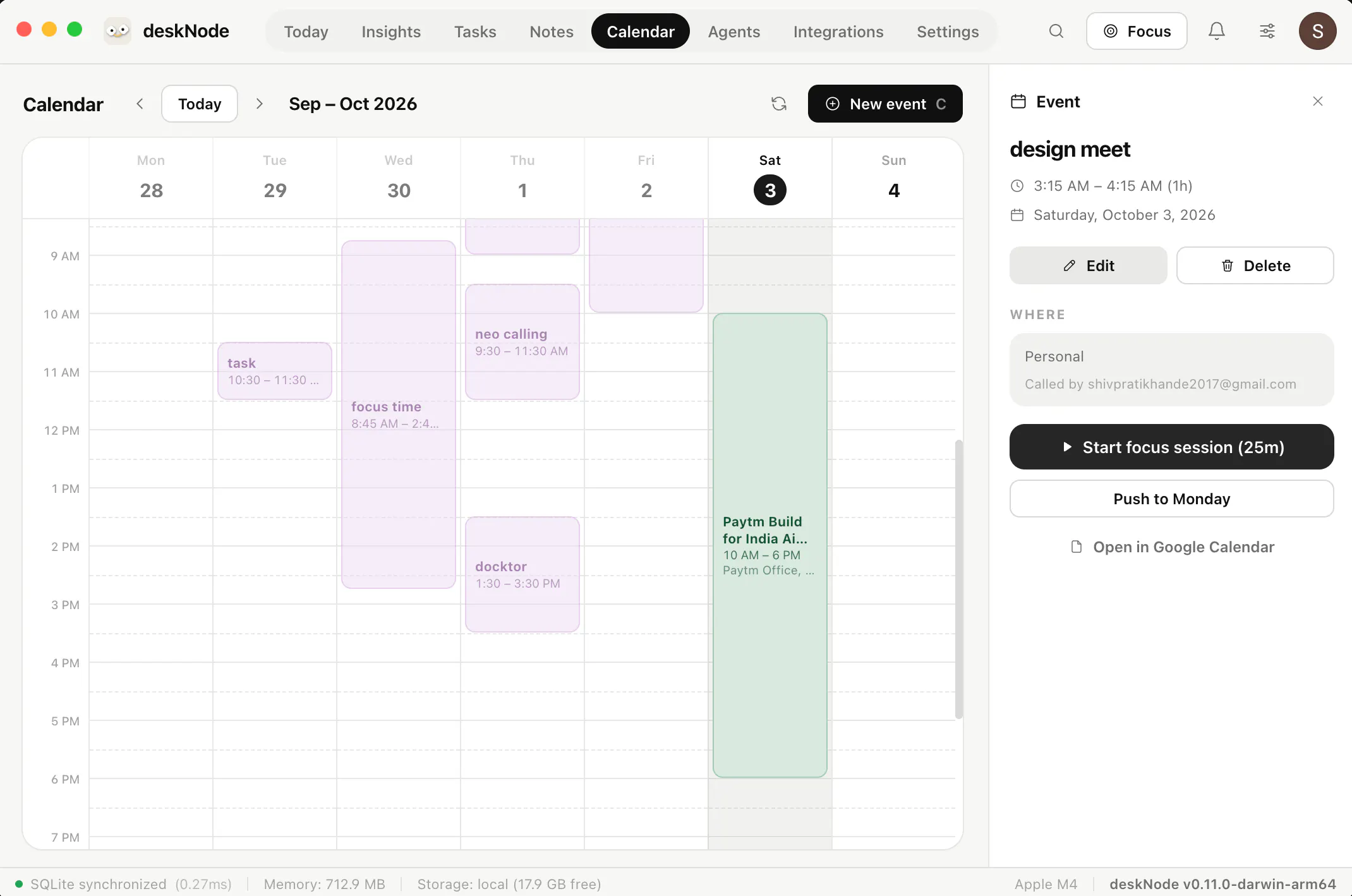Go to previous week chevron

140,104
